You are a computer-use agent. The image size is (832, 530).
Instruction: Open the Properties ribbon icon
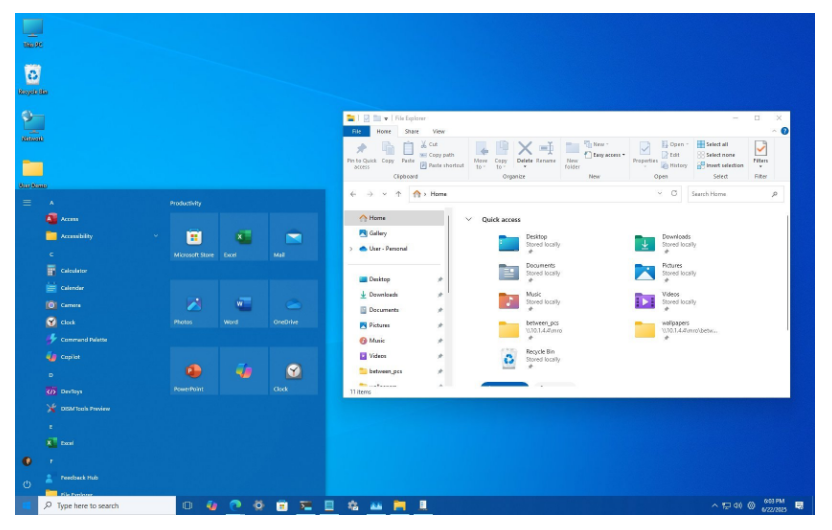(x=645, y=148)
